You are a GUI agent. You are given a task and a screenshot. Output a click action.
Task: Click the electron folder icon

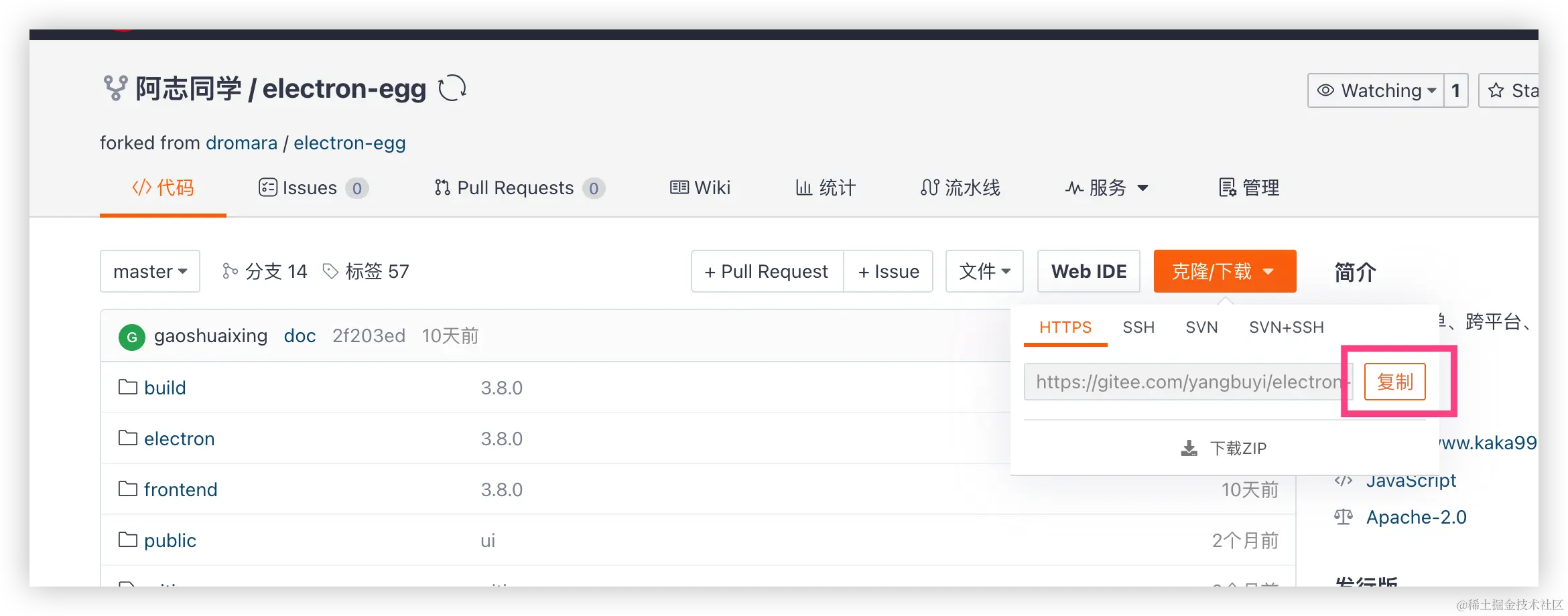pyautogui.click(x=128, y=438)
